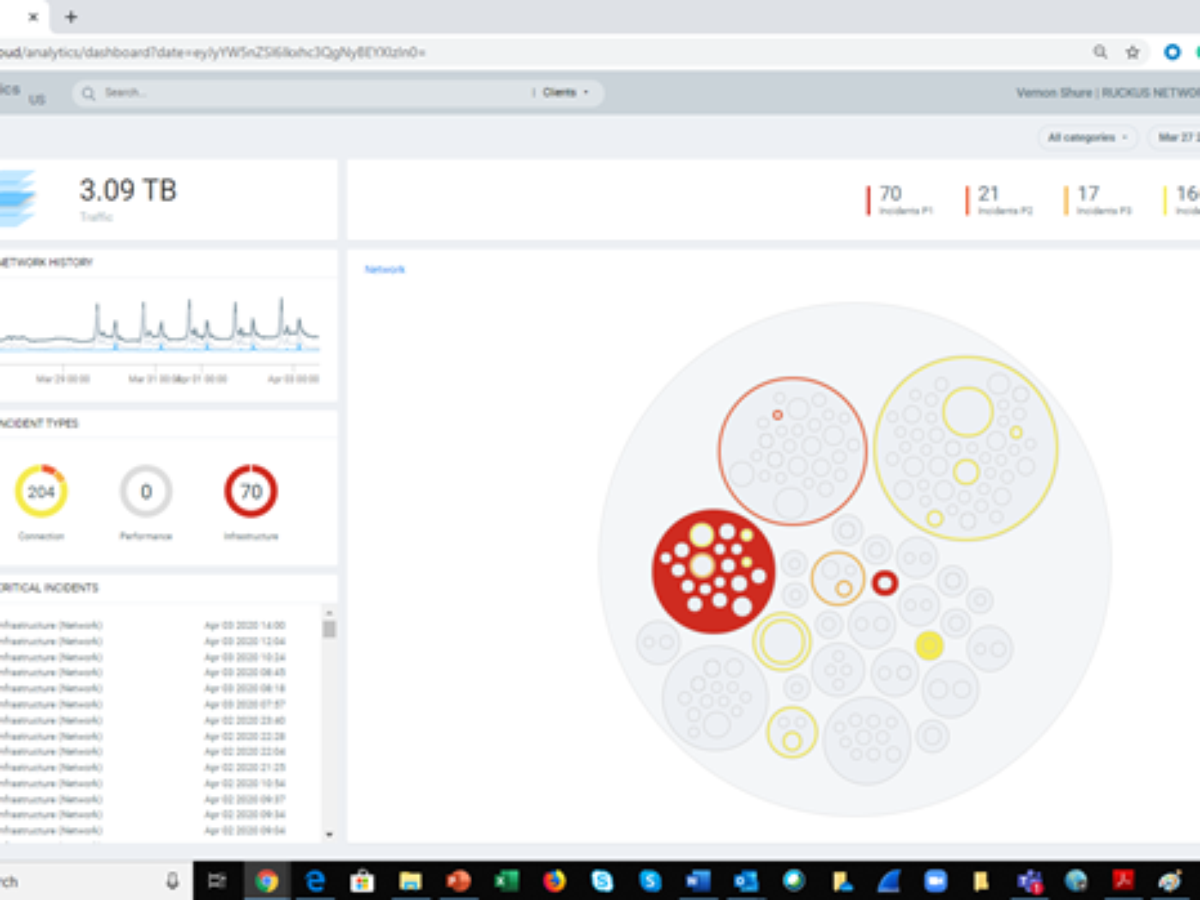Viewport: 1200px width, 900px height.
Task: Open File Explorer from the taskbar
Action: (x=410, y=881)
